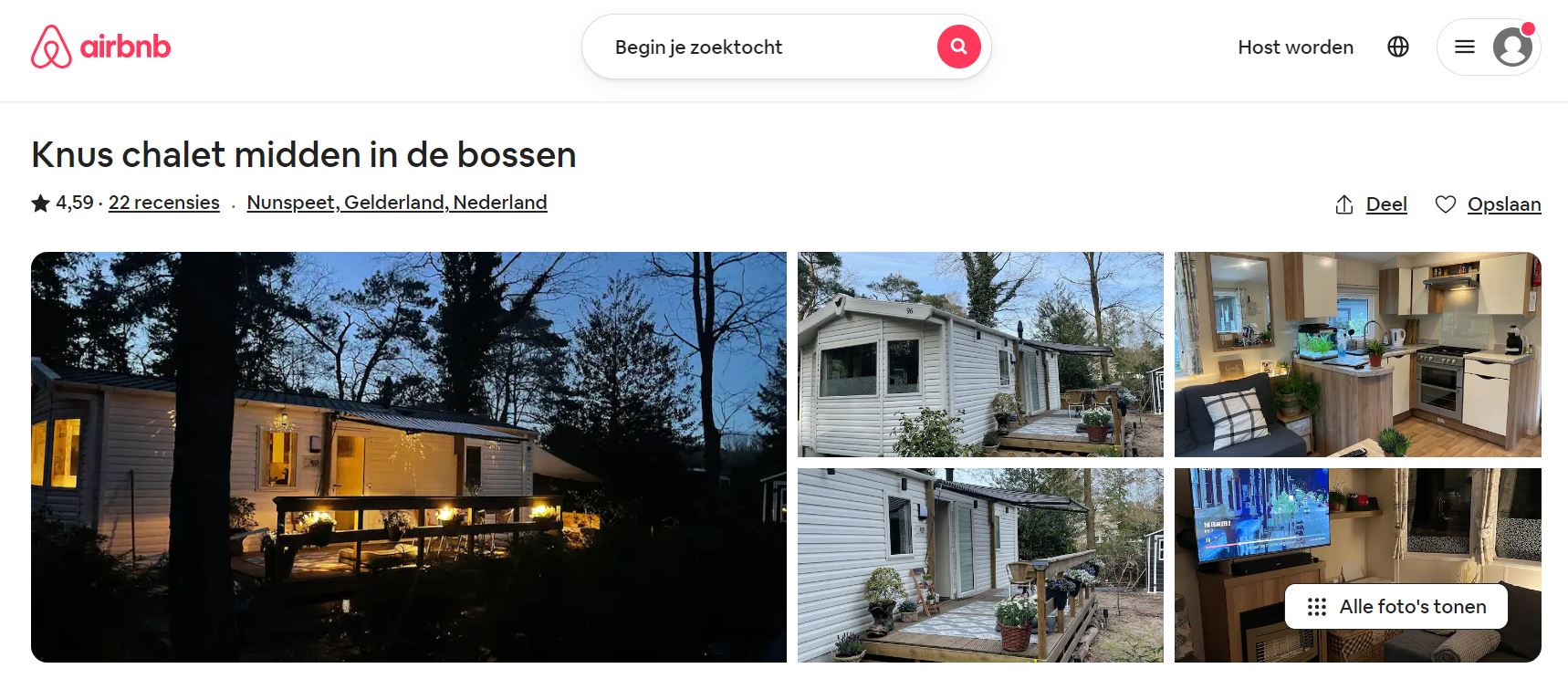The height and width of the screenshot is (679, 1568).
Task: Click the share upload icon
Action: click(x=1344, y=204)
